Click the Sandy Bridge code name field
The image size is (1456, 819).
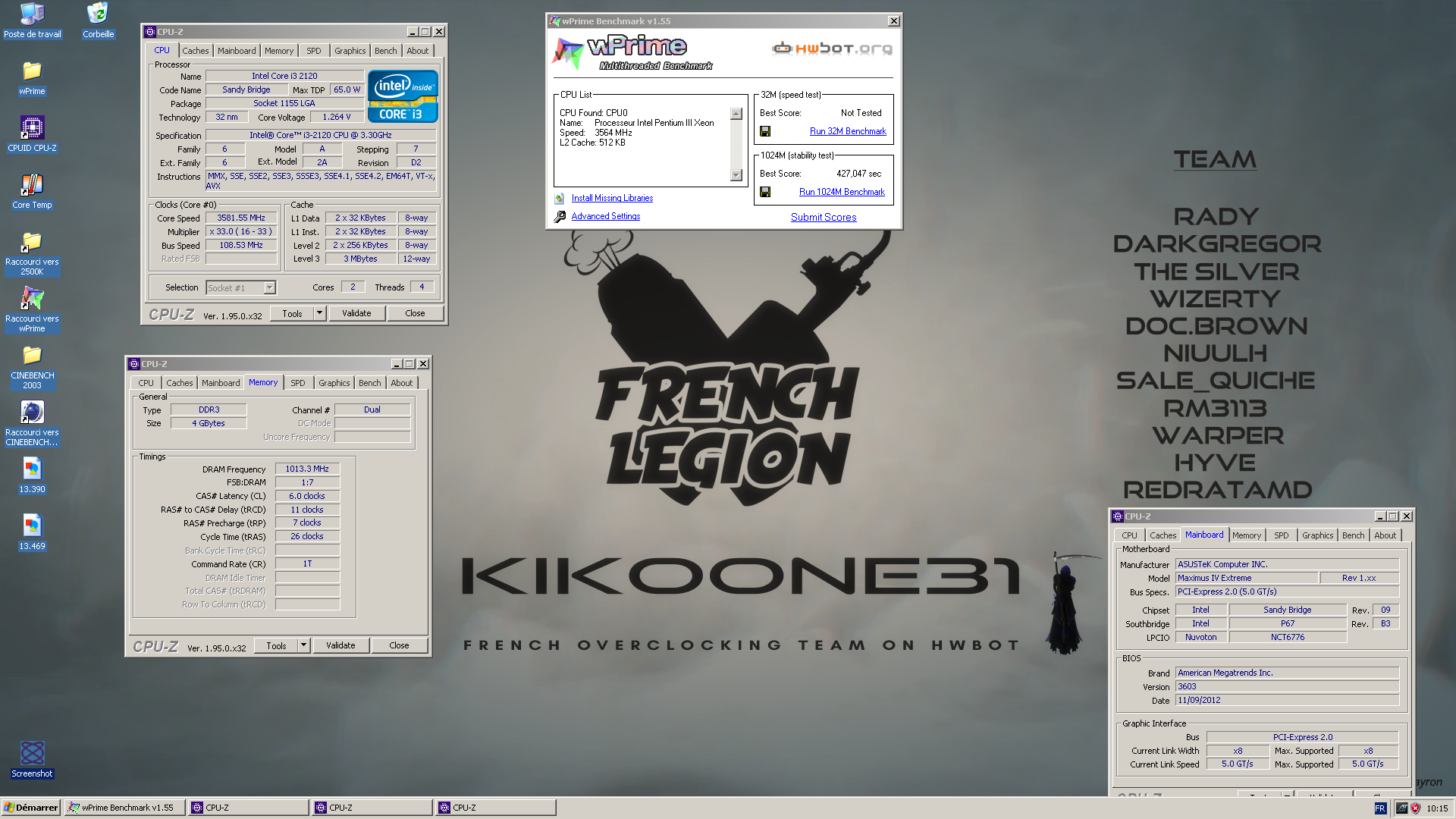[246, 89]
